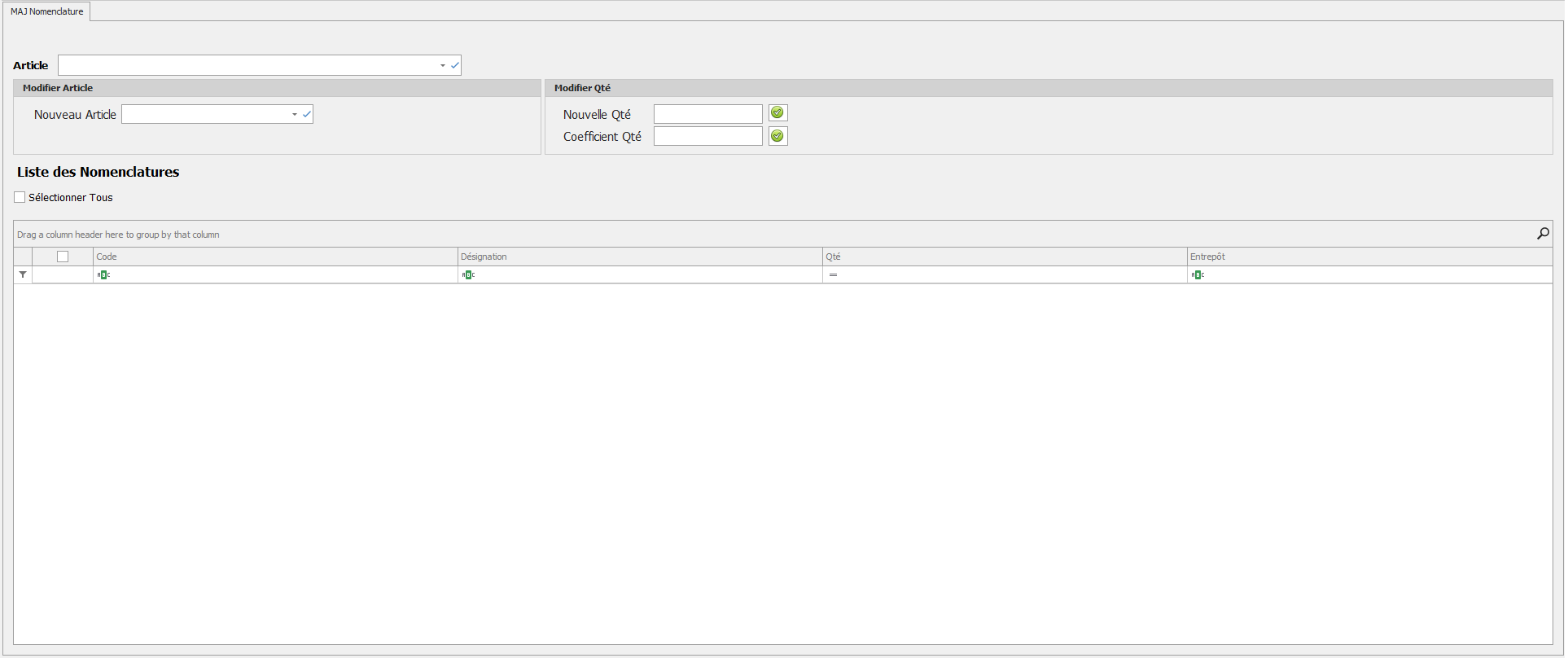The width and height of the screenshot is (1568, 658).
Task: Click the Entrepôt column header
Action: click(1369, 257)
